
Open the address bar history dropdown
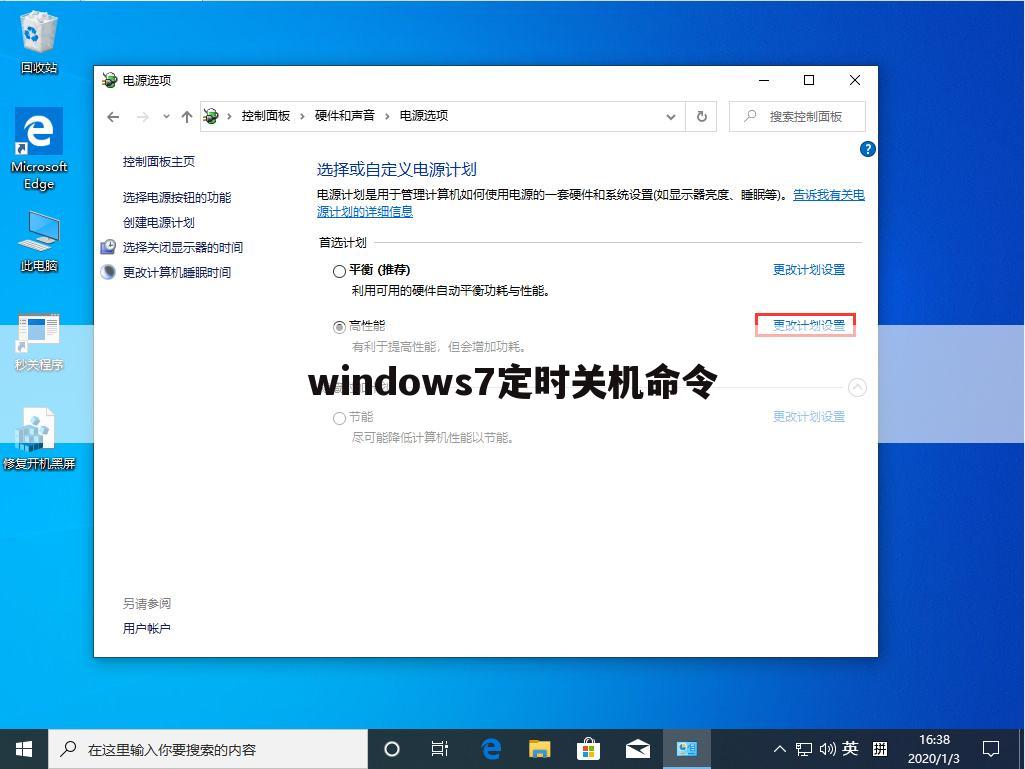tap(671, 116)
